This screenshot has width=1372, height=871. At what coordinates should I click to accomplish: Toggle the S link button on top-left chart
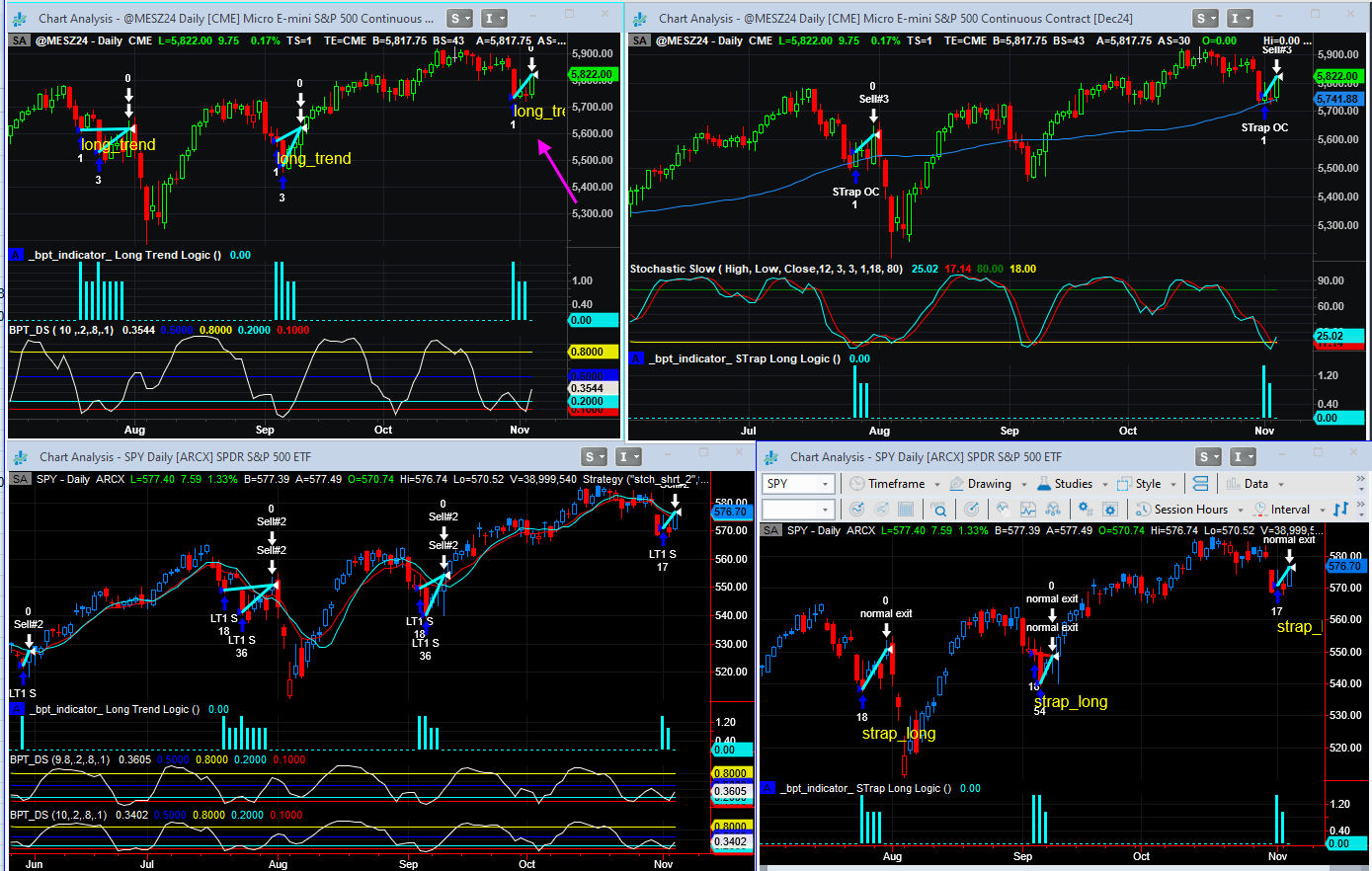coord(459,18)
